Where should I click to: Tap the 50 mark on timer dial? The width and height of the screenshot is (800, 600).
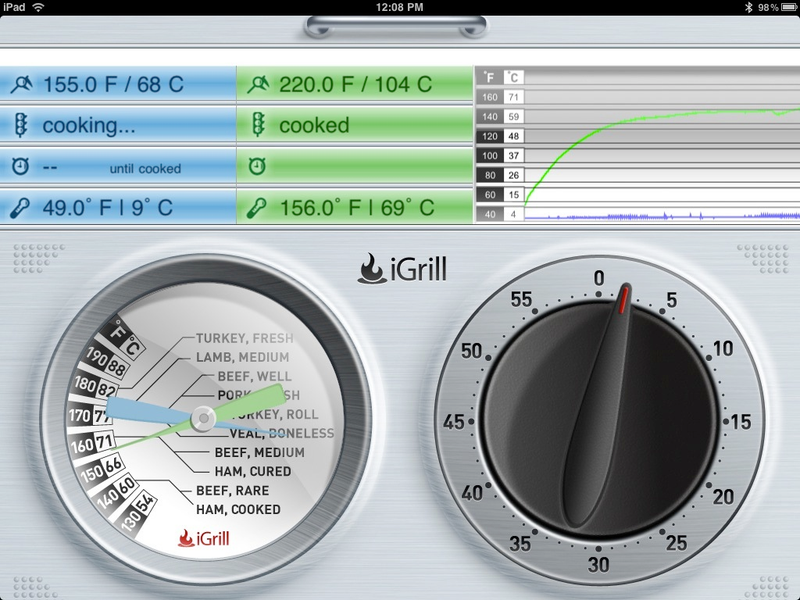[x=471, y=351]
